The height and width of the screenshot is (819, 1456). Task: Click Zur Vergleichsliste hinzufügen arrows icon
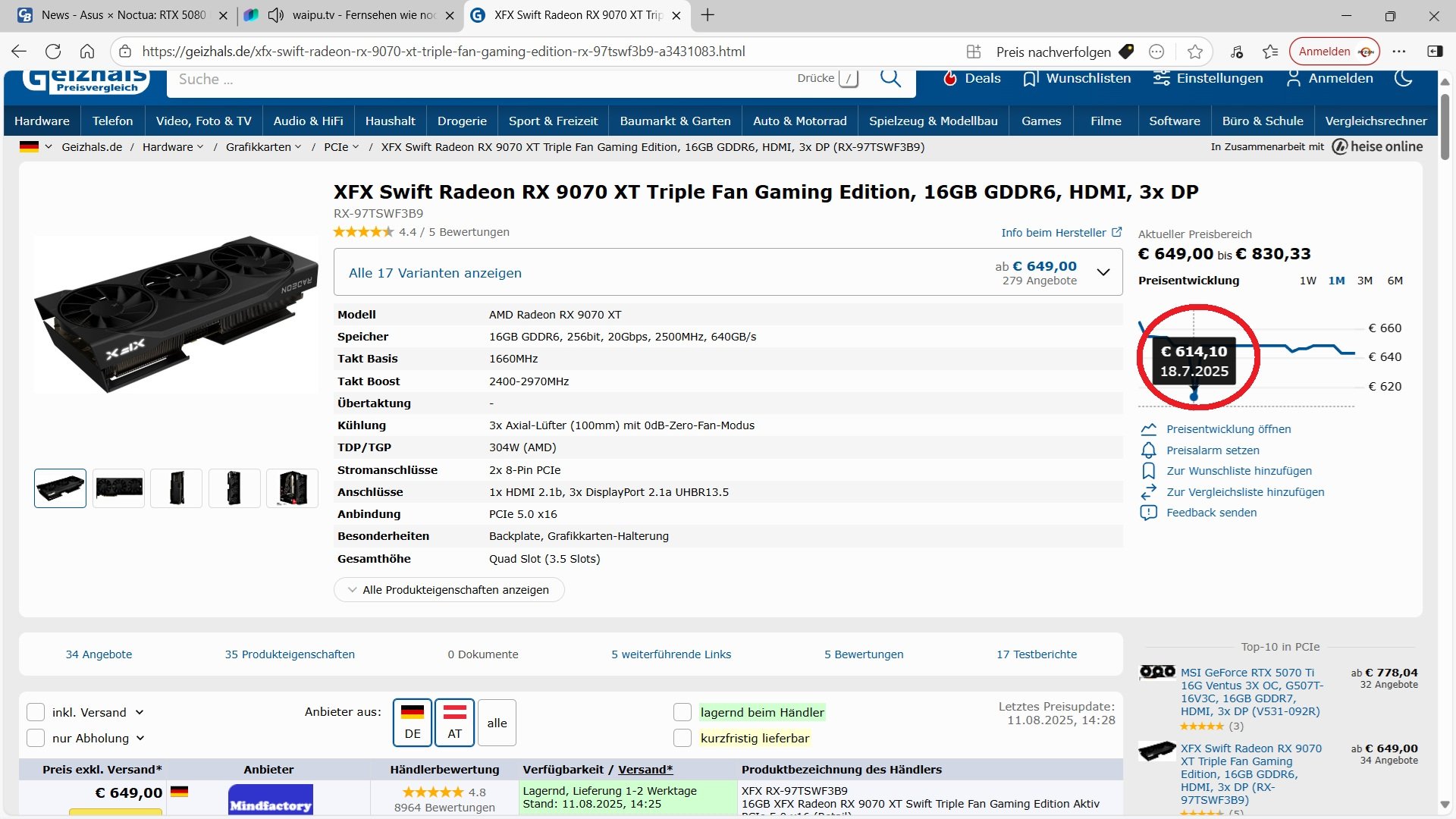(1149, 492)
